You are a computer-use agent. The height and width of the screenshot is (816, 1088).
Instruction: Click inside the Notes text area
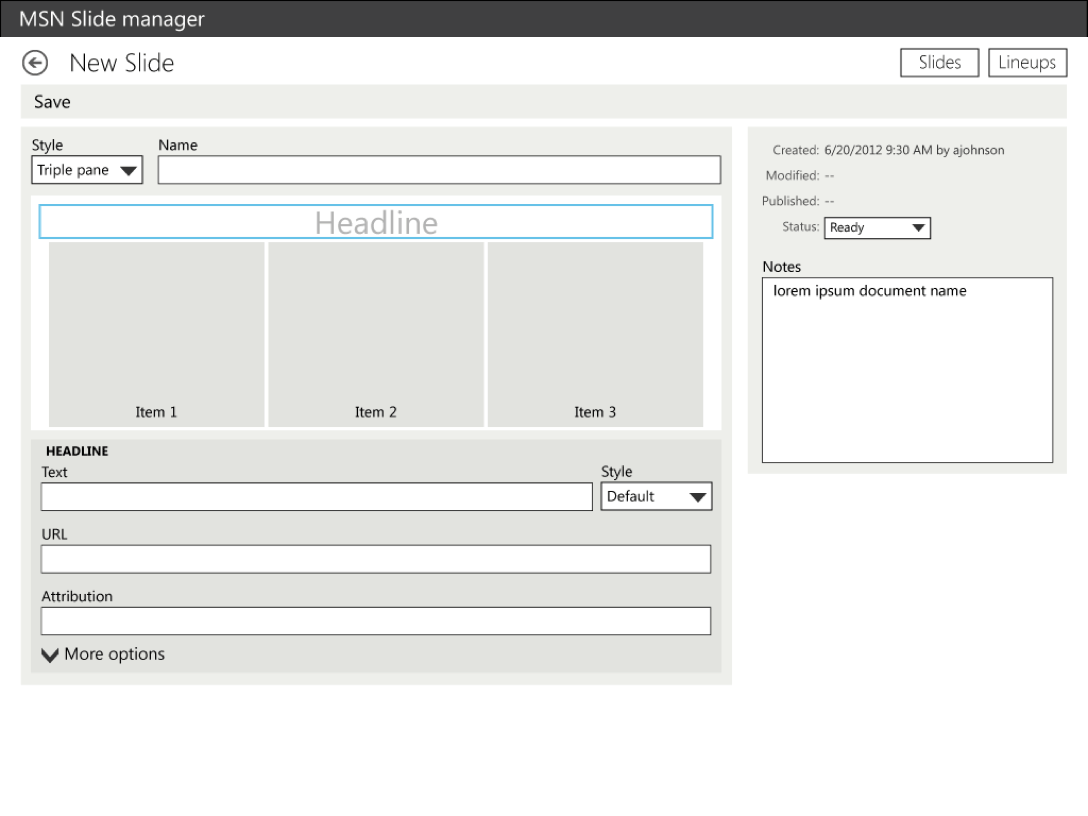907,370
